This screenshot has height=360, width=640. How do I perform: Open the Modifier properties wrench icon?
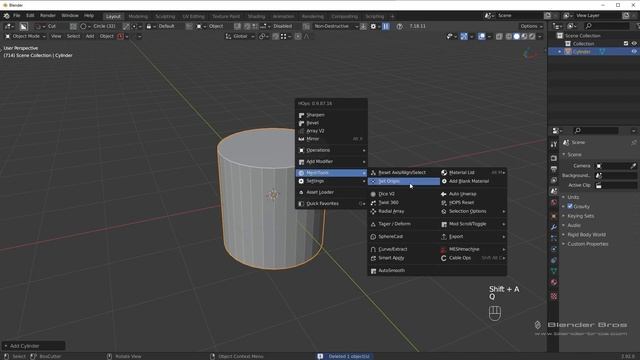pos(553,227)
